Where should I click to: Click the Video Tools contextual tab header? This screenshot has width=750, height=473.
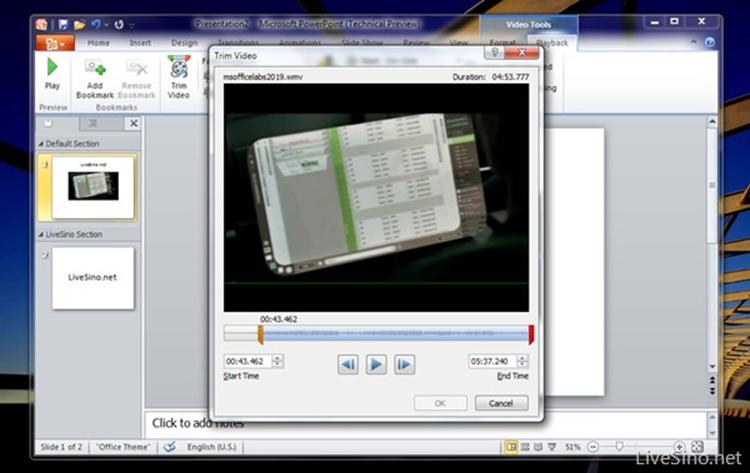[x=528, y=24]
